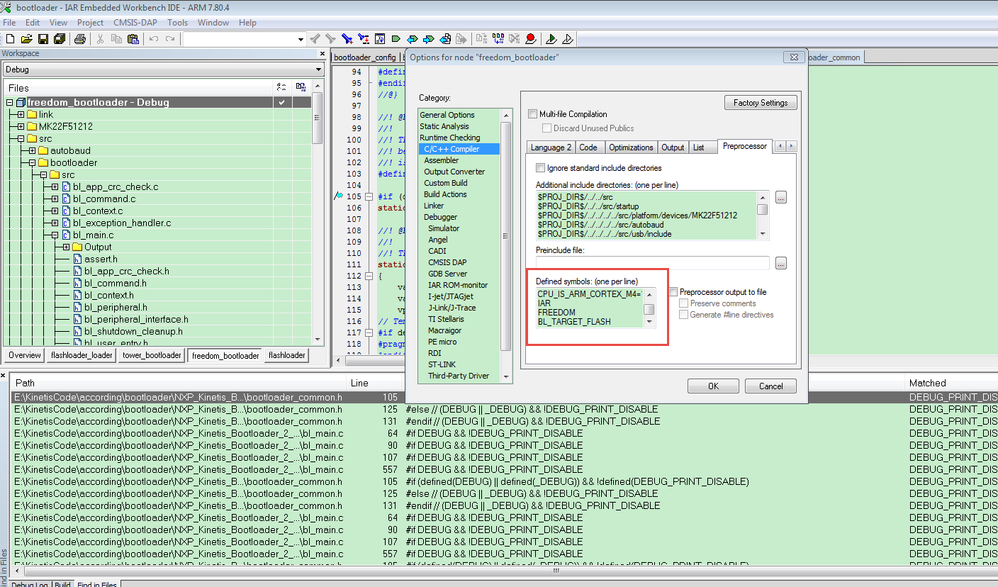Click the Cancel button in Options dialog
Screen dimensions: 998x587
(771, 386)
